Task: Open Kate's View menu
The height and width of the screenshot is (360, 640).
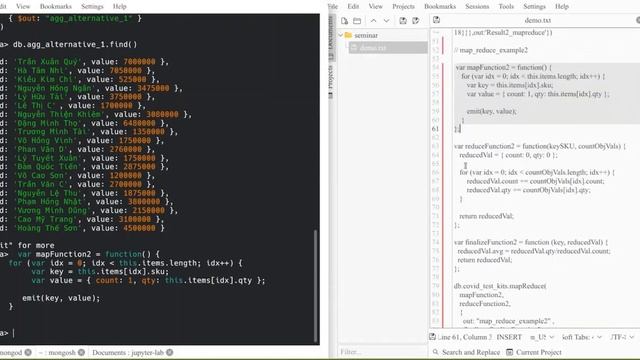Action: coord(376,6)
